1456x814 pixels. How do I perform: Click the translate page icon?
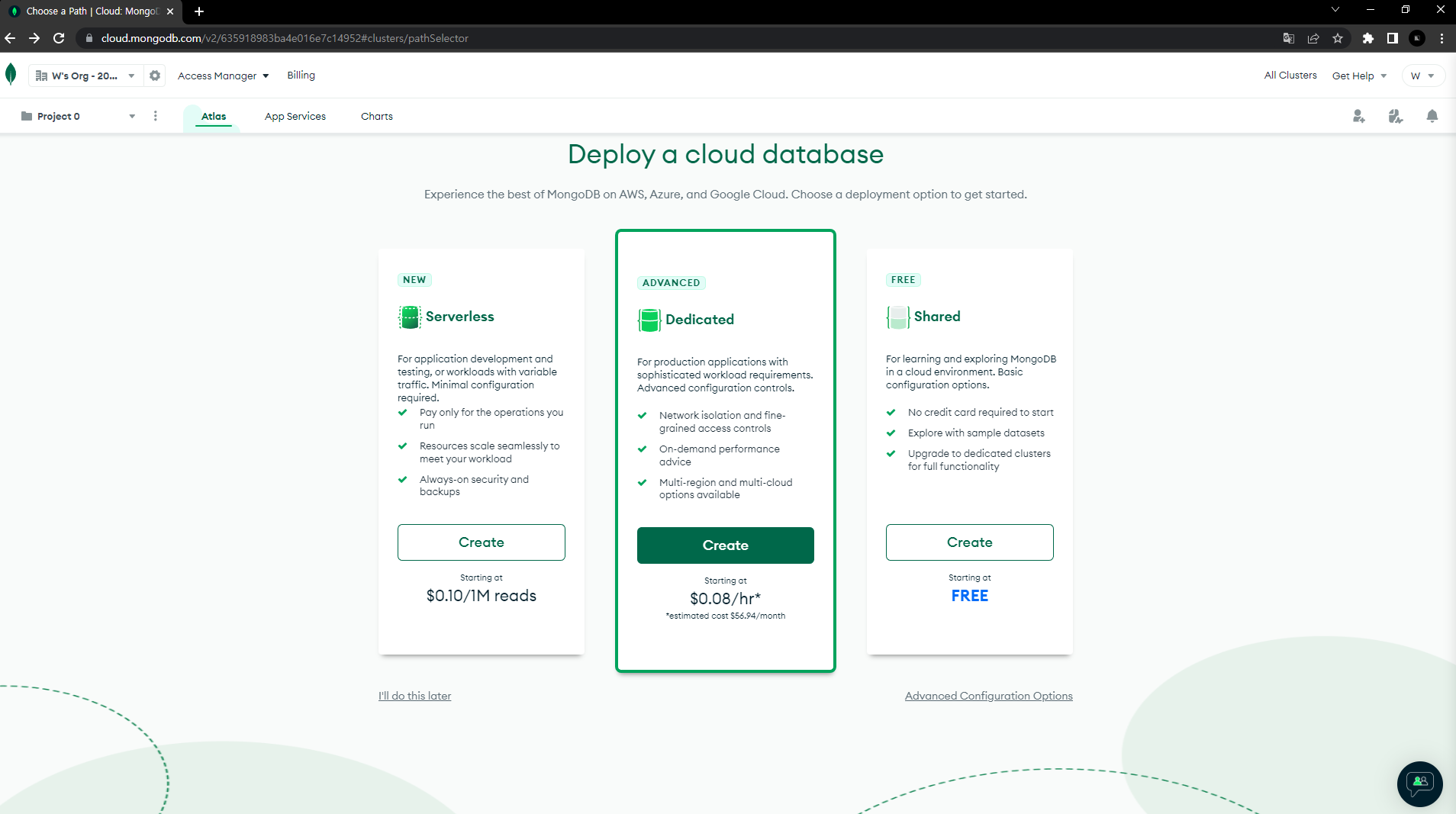pyautogui.click(x=1289, y=38)
